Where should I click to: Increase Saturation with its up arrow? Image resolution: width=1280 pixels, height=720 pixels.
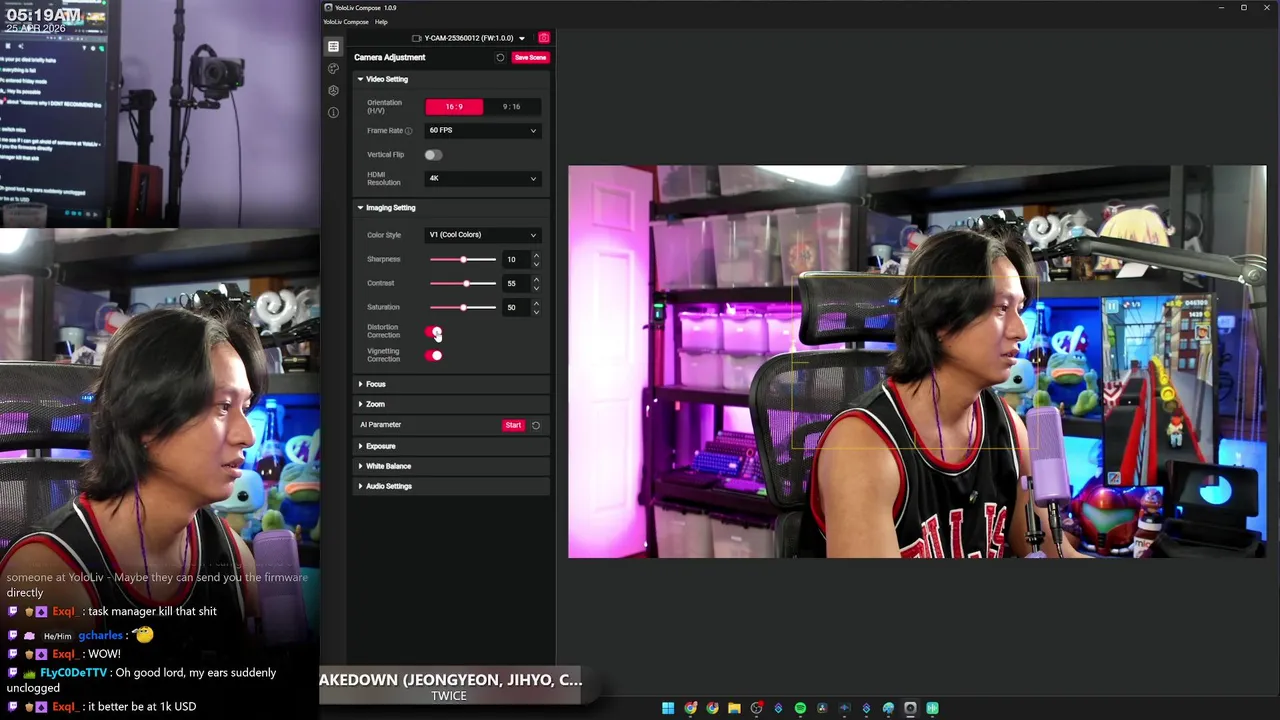click(536, 303)
